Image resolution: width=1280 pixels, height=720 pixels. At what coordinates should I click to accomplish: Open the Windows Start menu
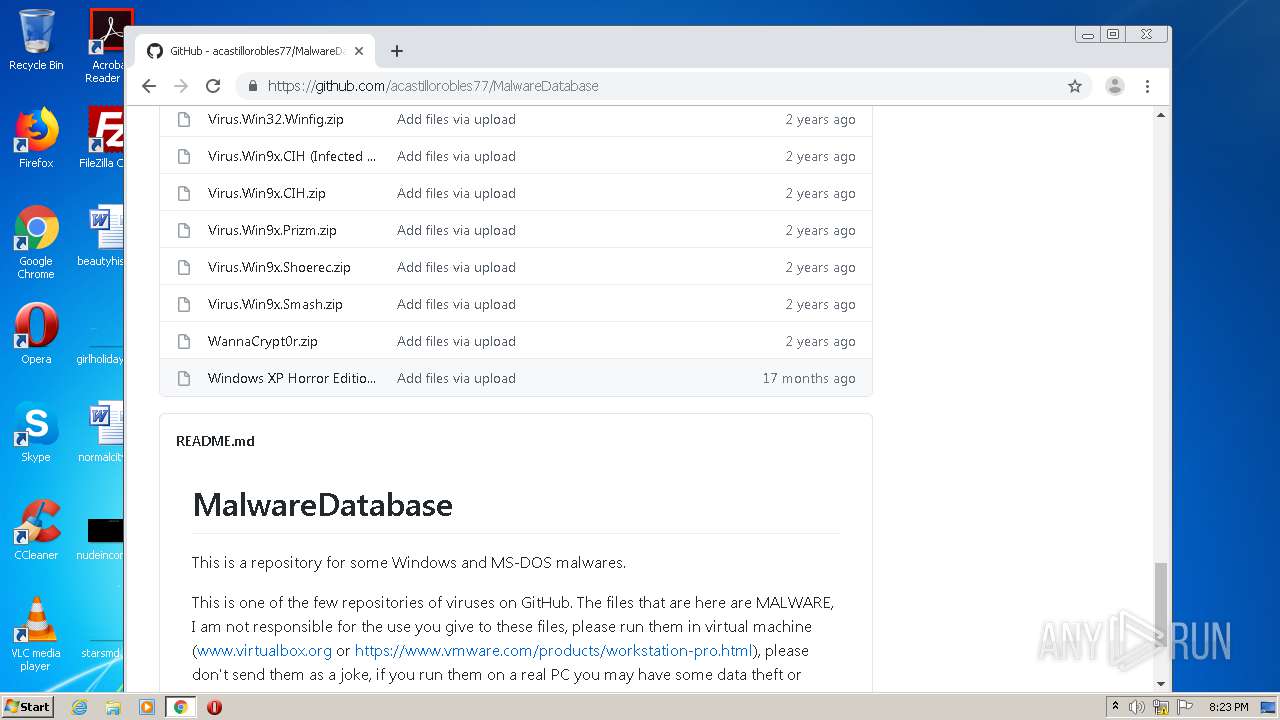(28, 707)
